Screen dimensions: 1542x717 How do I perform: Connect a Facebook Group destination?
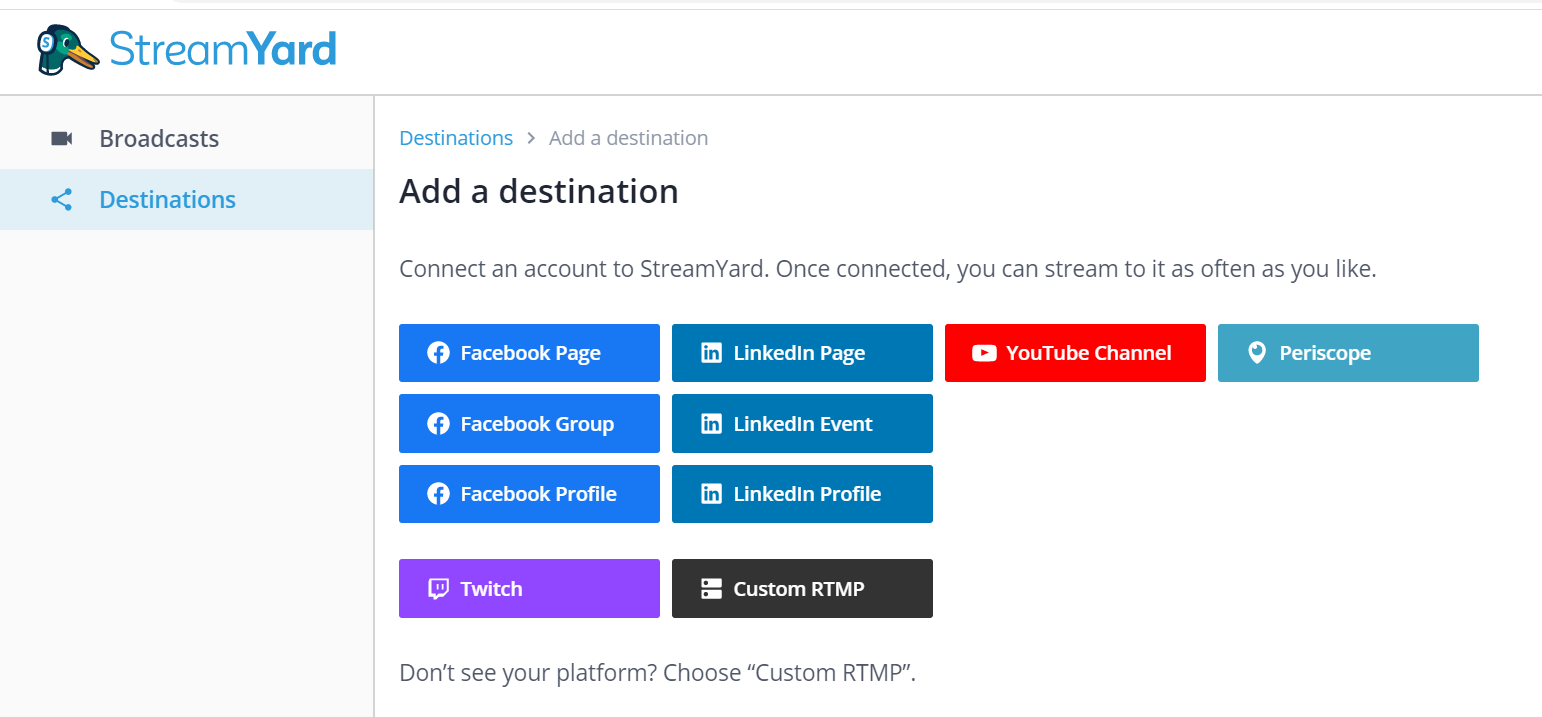[x=529, y=424]
